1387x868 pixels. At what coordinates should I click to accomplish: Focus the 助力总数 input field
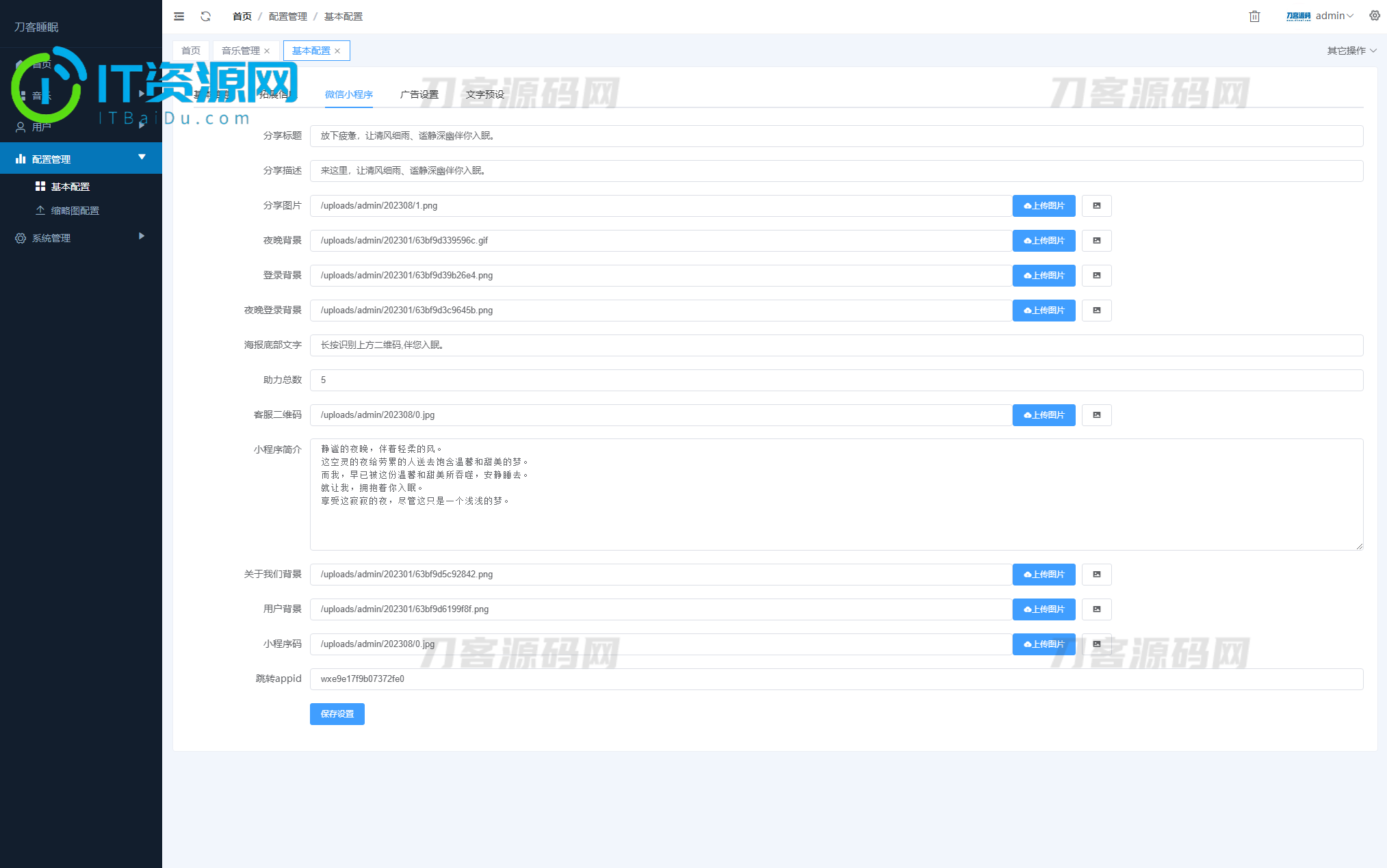coord(836,380)
